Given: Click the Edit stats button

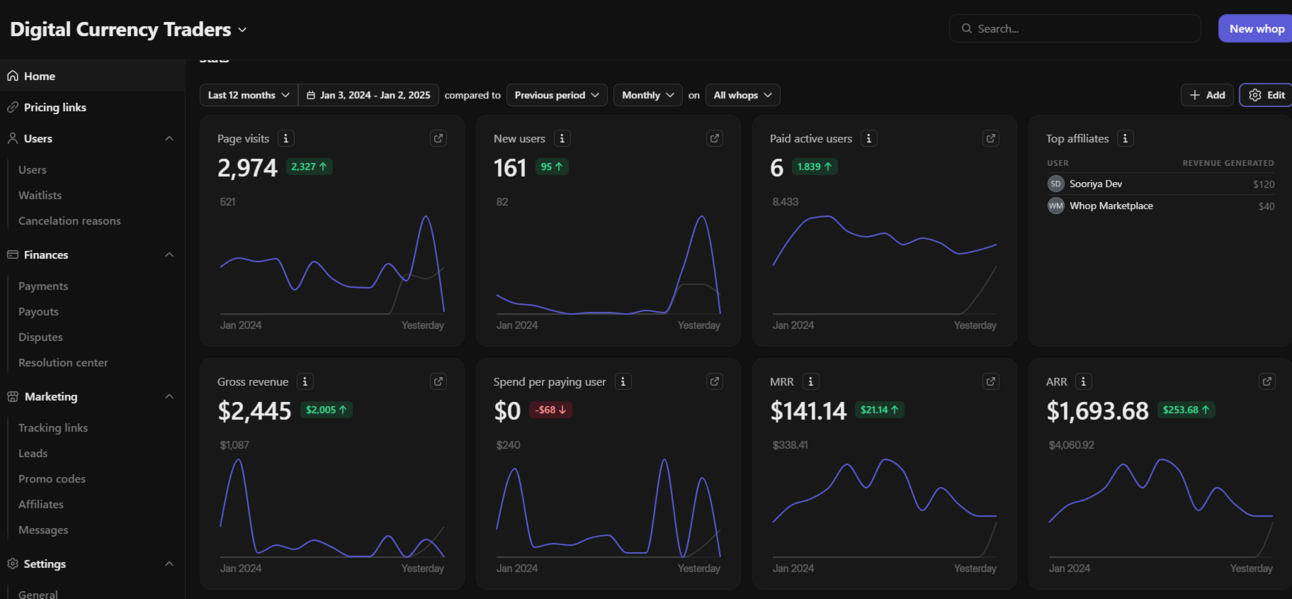Looking at the screenshot, I should click(x=1266, y=95).
